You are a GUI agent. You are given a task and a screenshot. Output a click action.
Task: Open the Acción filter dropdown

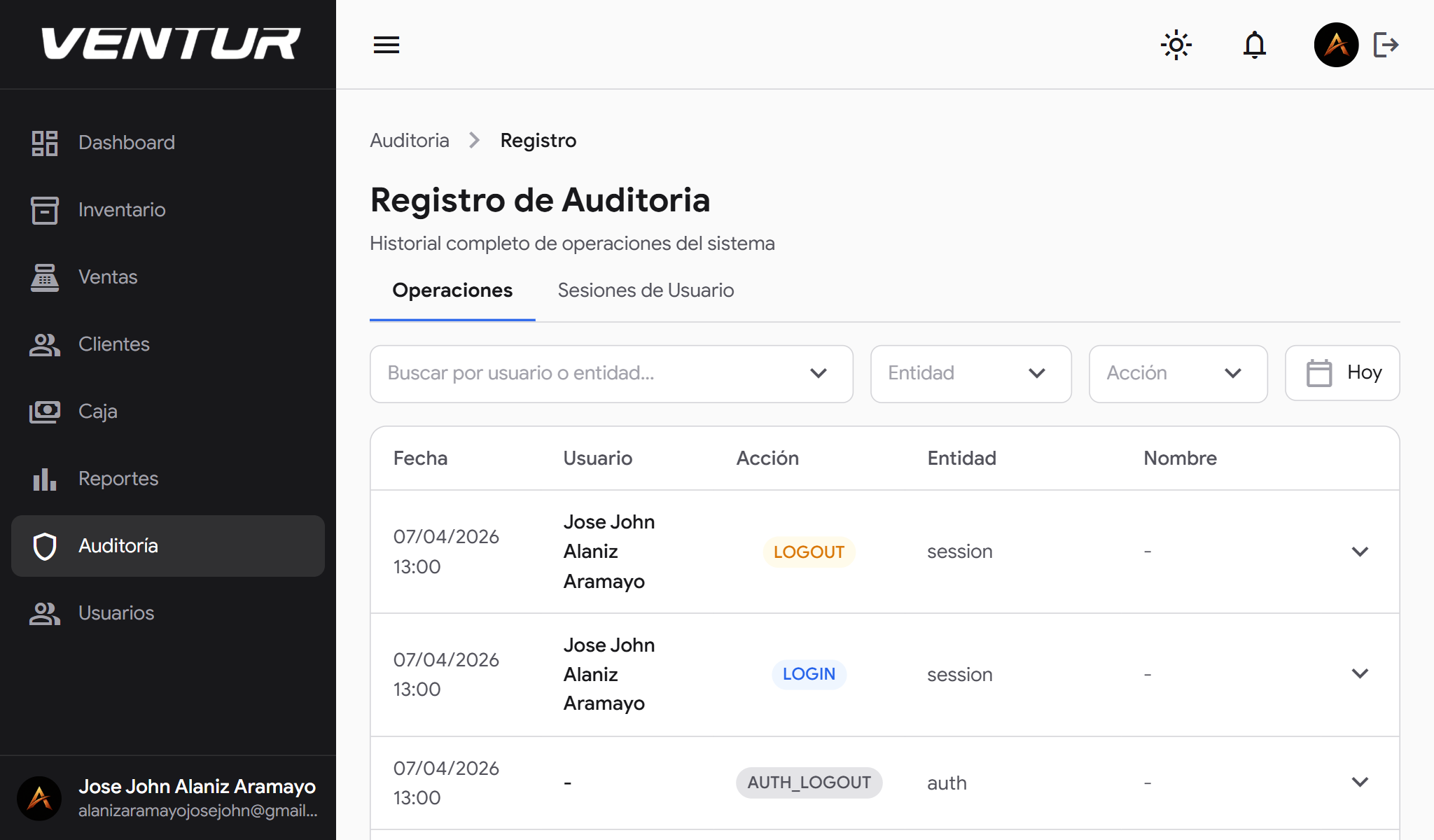pos(1178,373)
